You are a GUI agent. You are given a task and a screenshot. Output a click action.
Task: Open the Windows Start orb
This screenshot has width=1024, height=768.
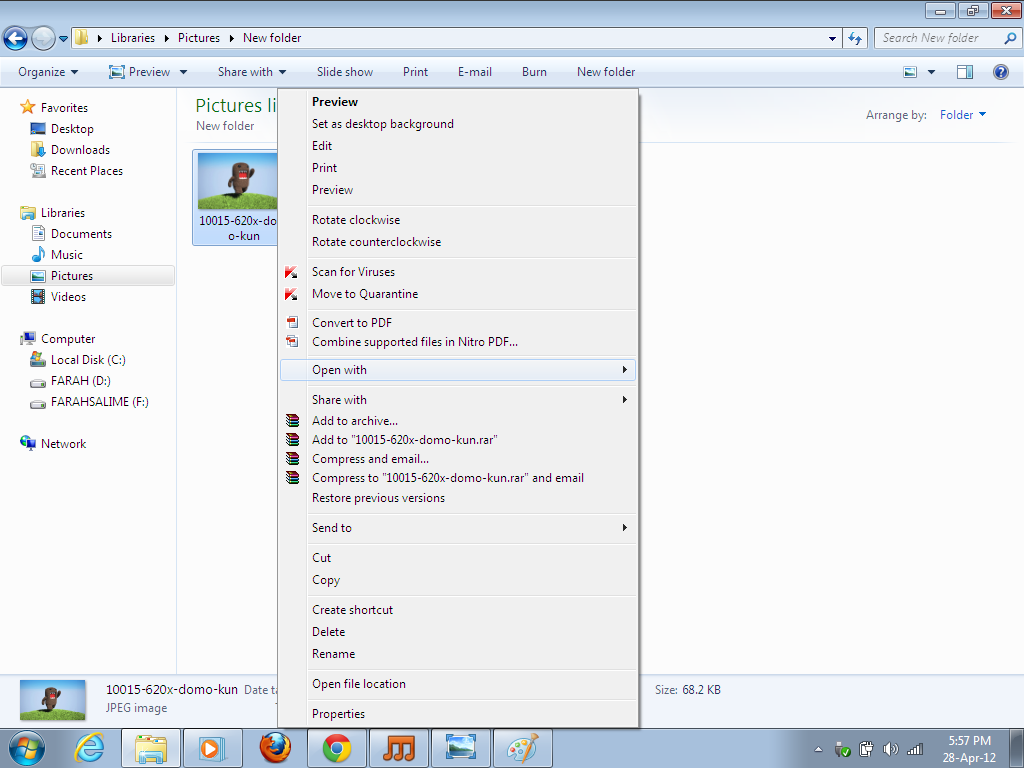tap(26, 748)
